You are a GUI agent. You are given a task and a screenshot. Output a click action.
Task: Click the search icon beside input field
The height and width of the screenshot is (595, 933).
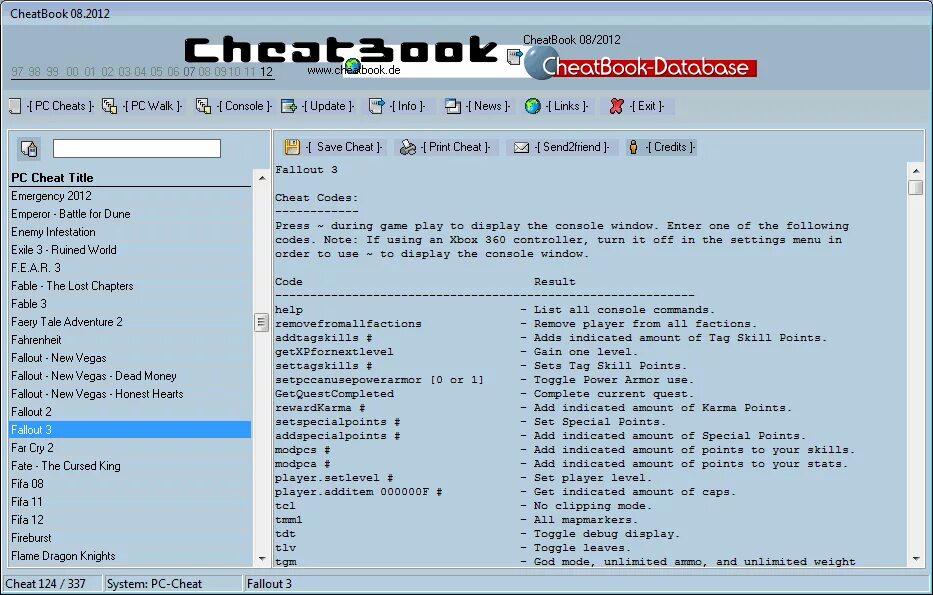29,148
